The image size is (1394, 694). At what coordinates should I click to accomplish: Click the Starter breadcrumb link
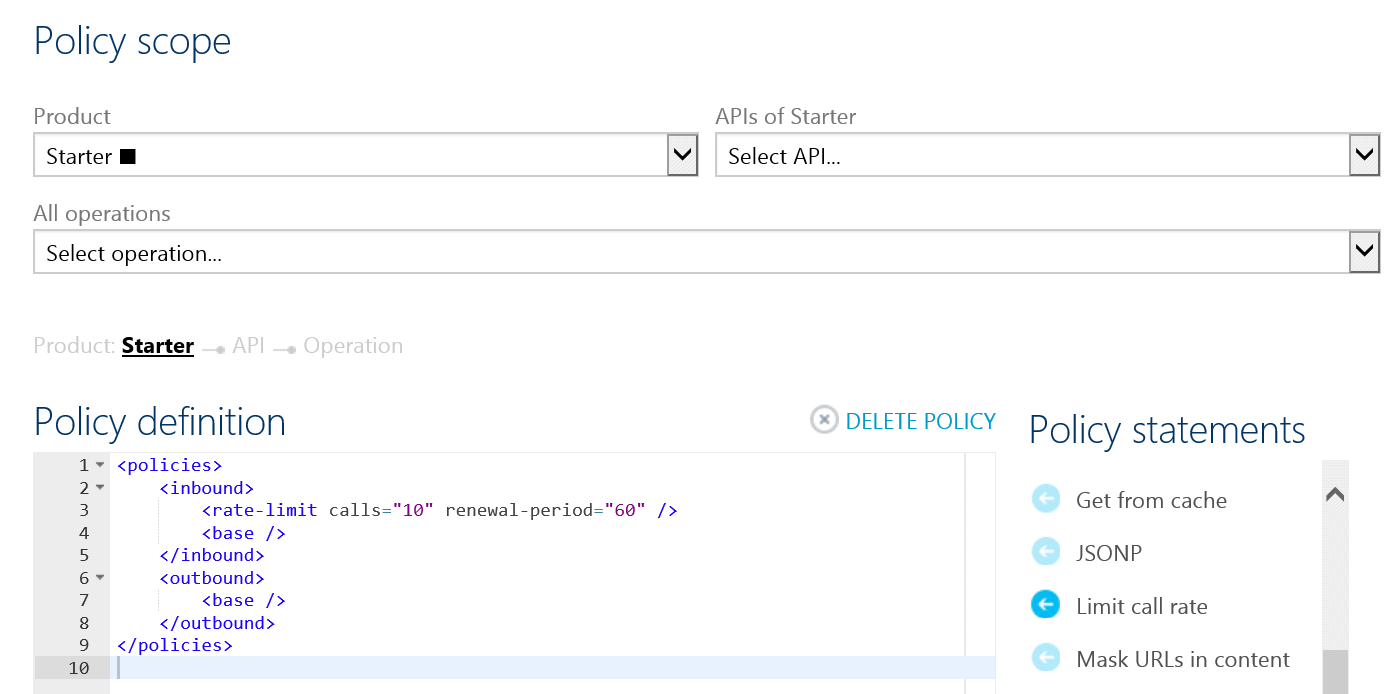pyautogui.click(x=158, y=346)
